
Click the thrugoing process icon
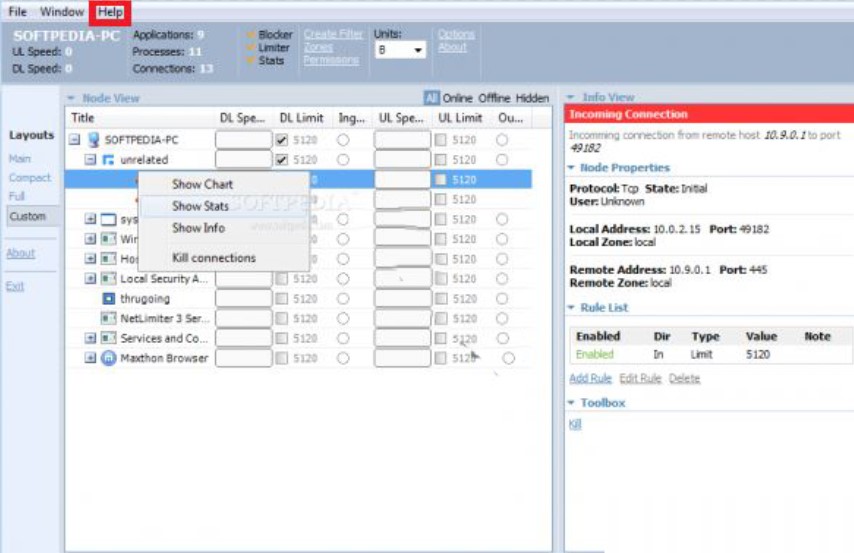tap(109, 299)
